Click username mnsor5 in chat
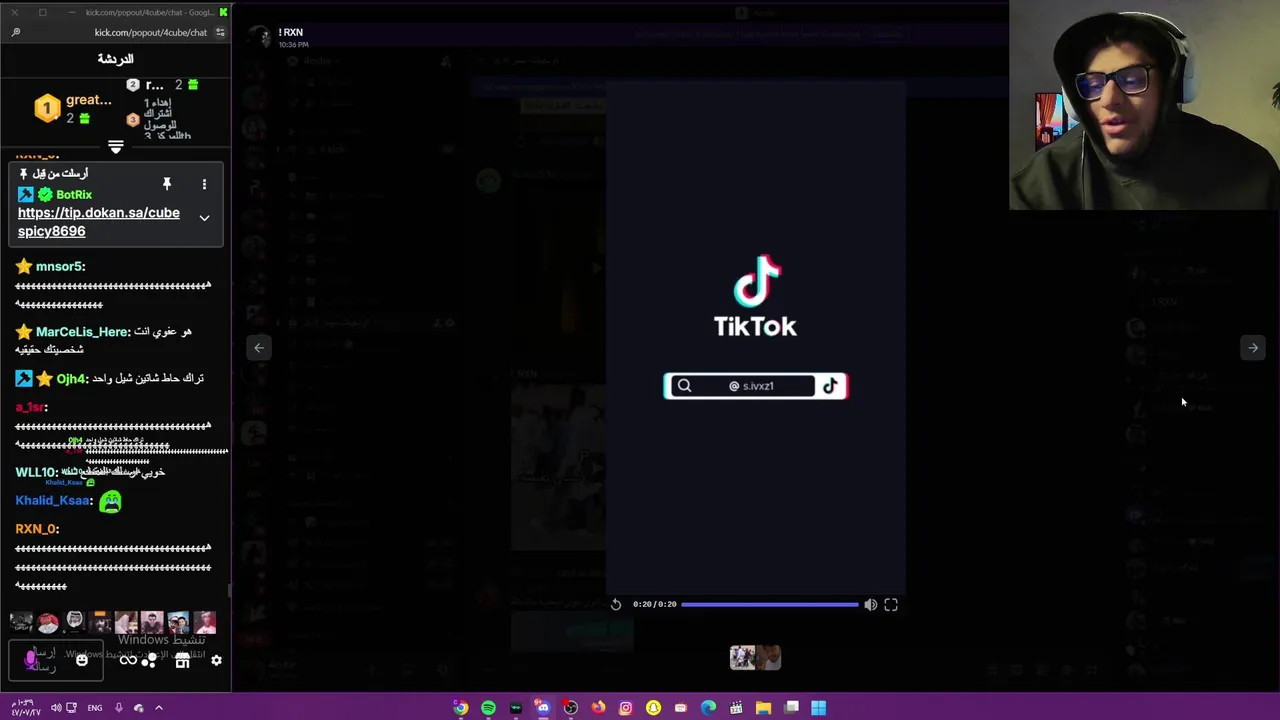The height and width of the screenshot is (720, 1280). click(x=60, y=267)
